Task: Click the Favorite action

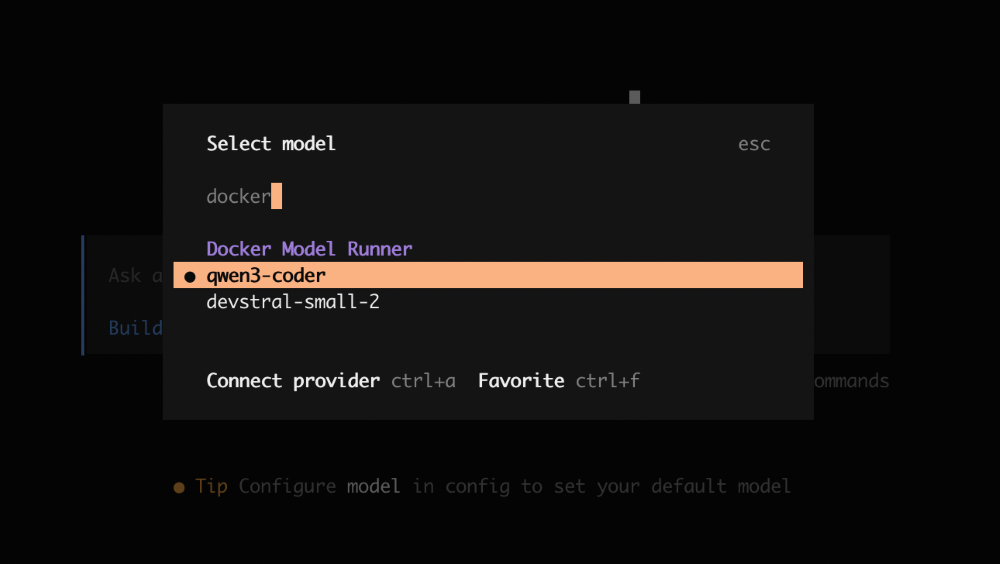Action: coord(521,381)
